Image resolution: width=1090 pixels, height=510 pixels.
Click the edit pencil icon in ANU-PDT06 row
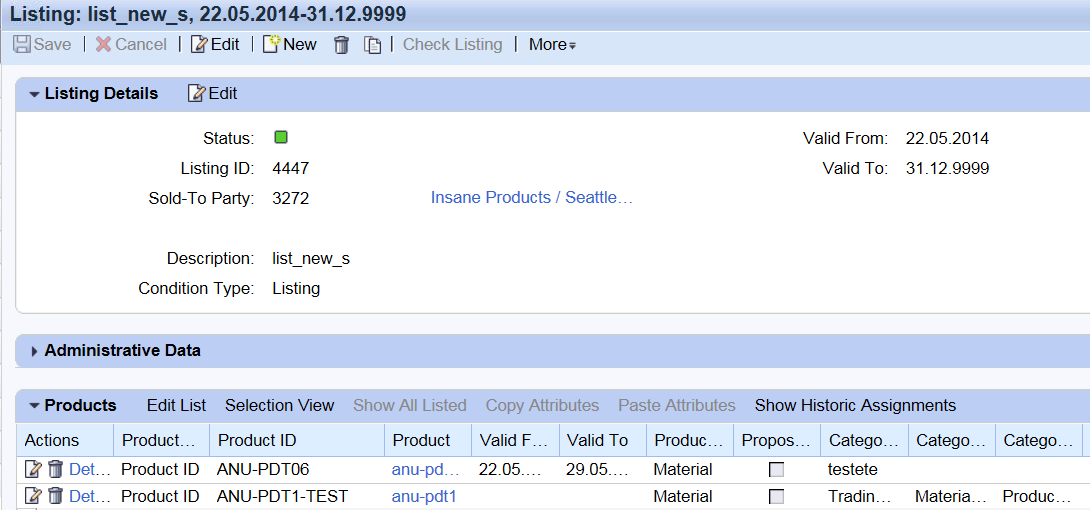tap(33, 470)
